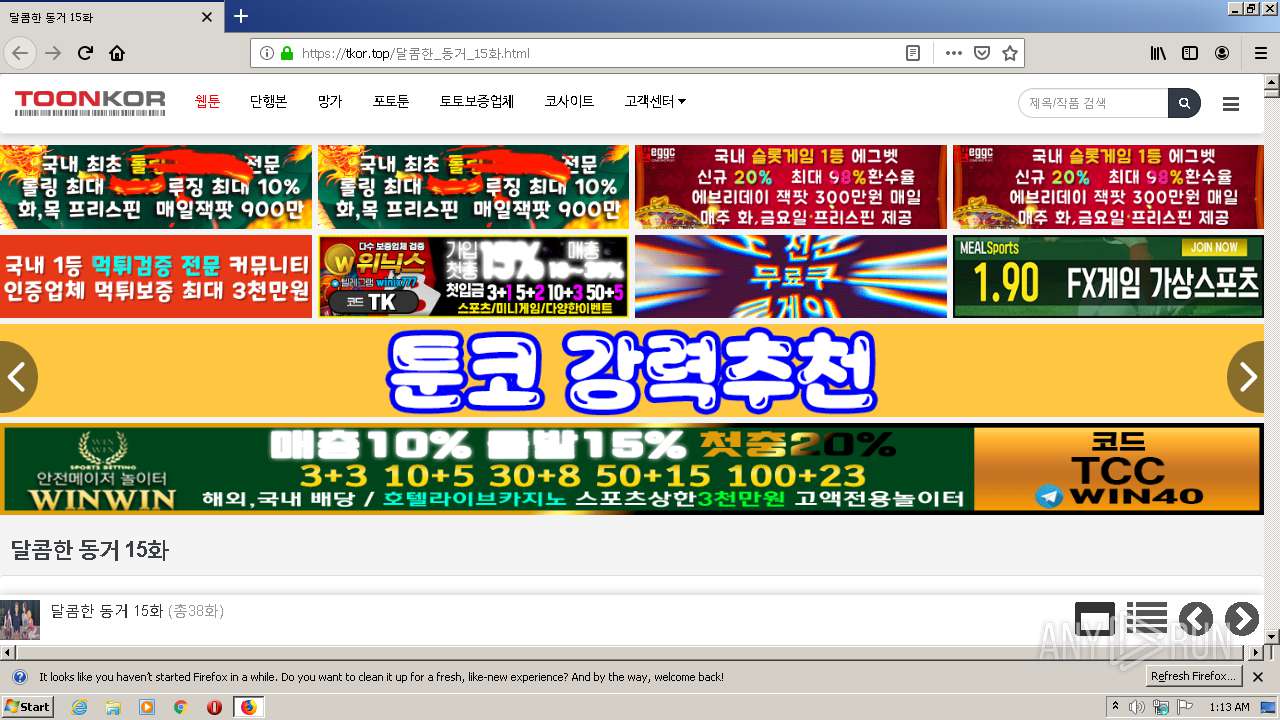
Task: Expand the 고객센터 dropdown
Action: coord(655,102)
